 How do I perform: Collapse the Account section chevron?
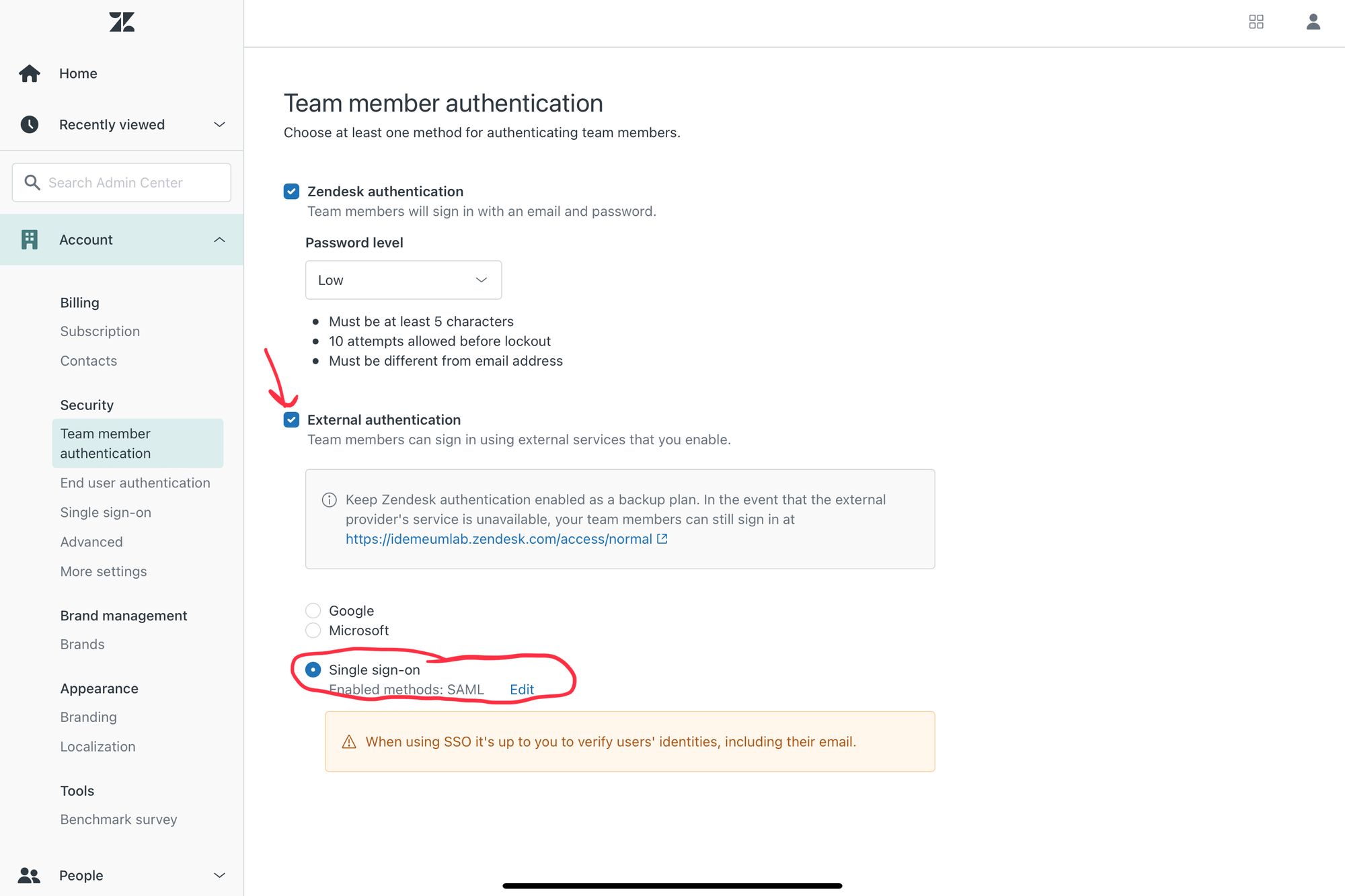tap(219, 240)
